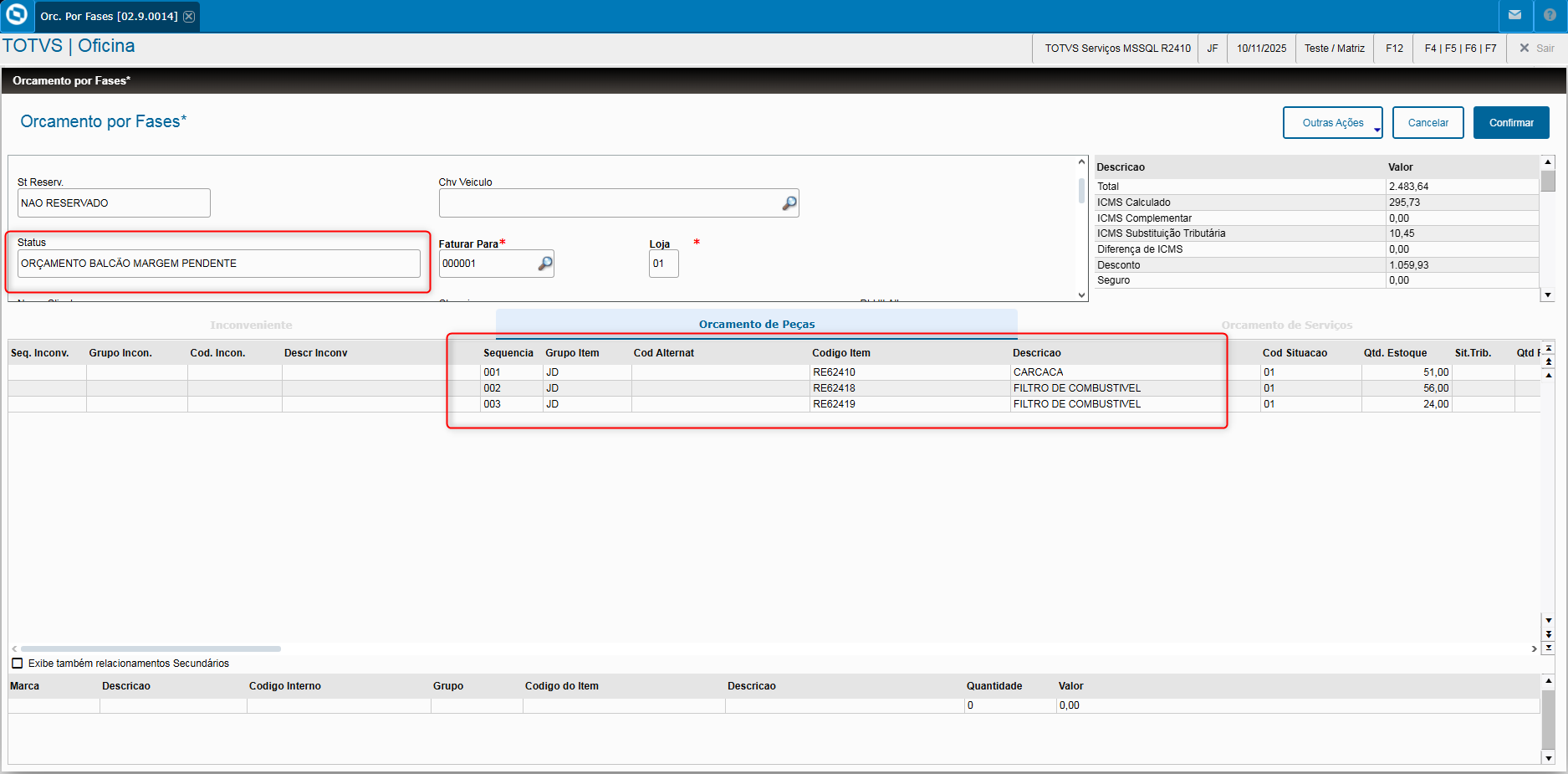Click the Sair exit button
The height and width of the screenshot is (774, 1568).
[x=1537, y=49]
